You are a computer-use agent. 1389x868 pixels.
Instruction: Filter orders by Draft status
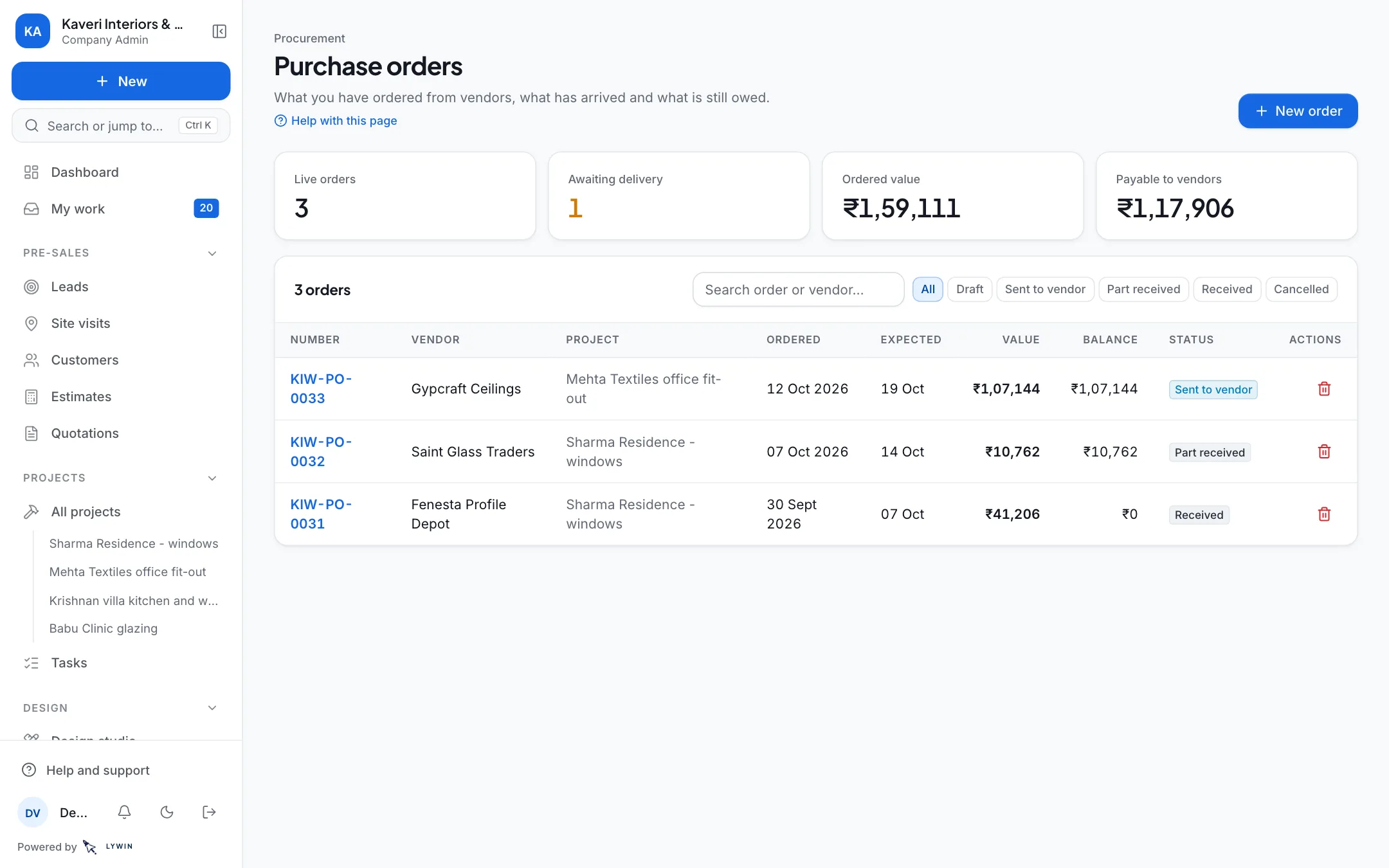click(x=970, y=289)
